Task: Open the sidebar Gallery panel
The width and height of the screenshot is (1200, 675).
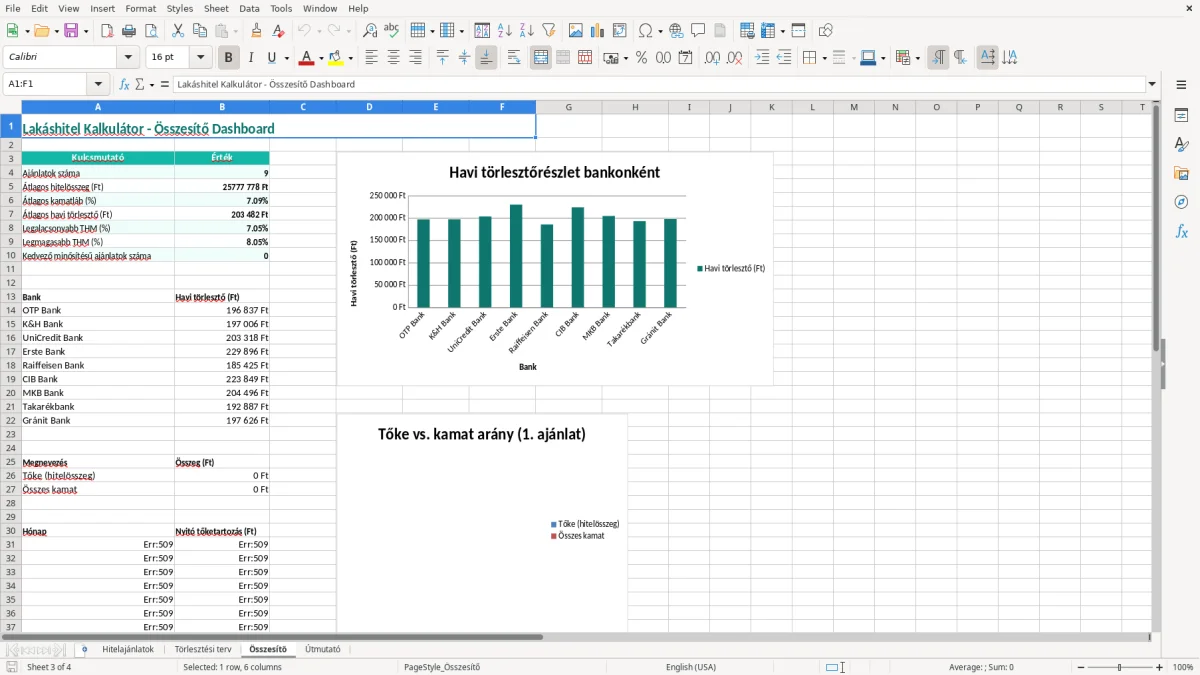Action: 1181,174
